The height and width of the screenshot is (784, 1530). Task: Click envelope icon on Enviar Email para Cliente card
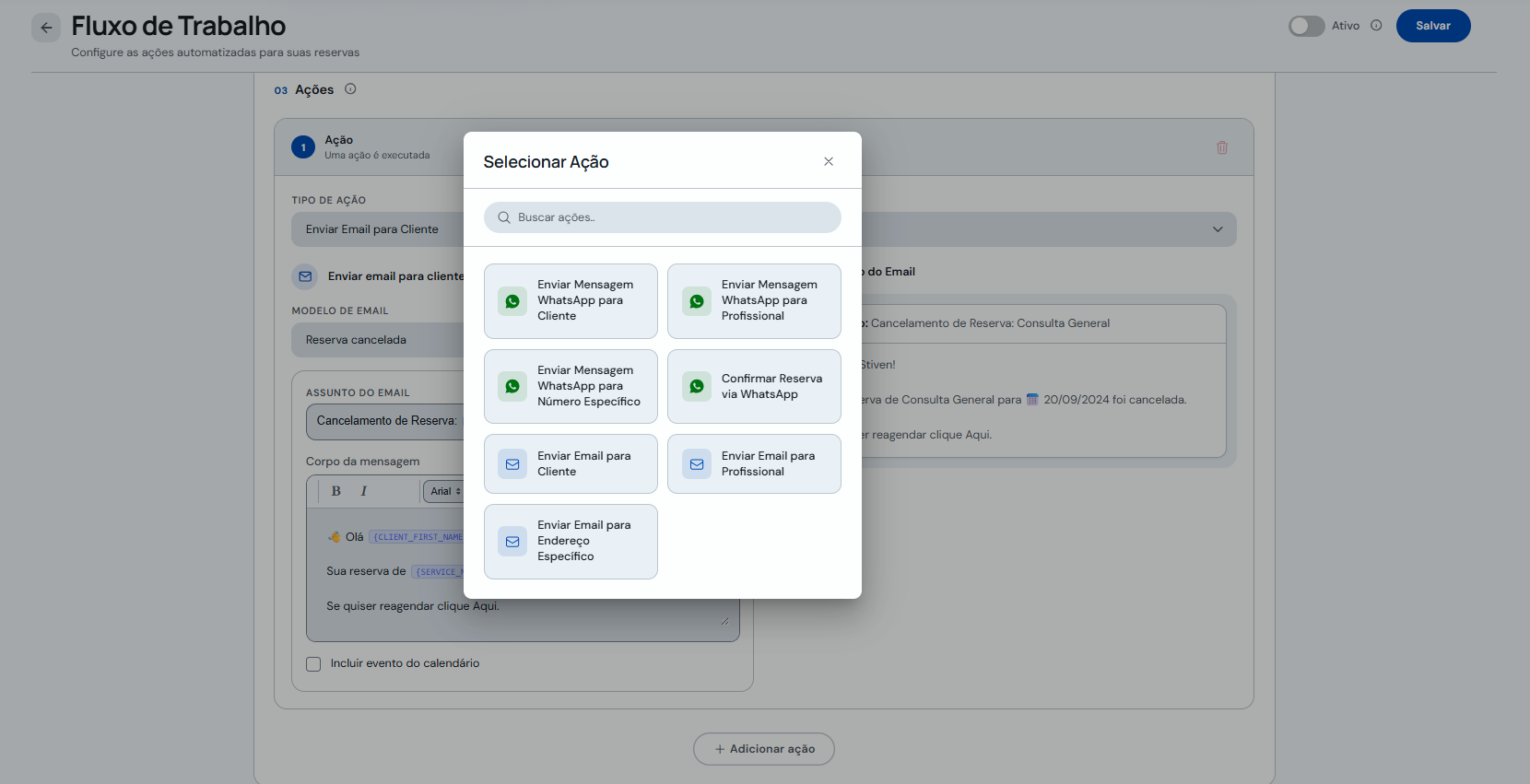pyautogui.click(x=512, y=464)
